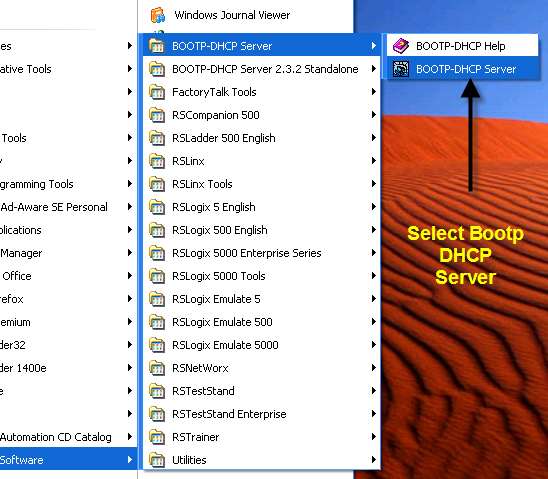Select RSLogix 5 English text
Image resolution: width=548 pixels, height=479 pixels.
tap(214, 207)
